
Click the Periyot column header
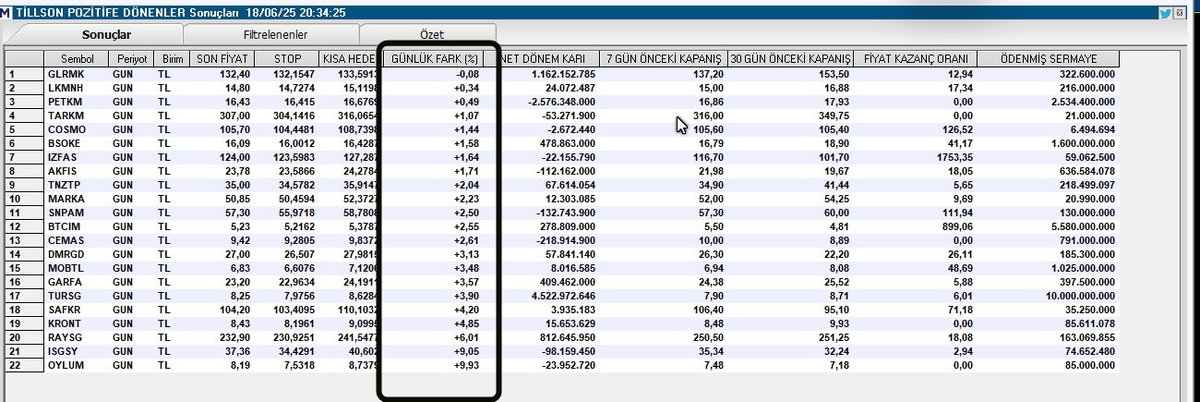point(130,59)
